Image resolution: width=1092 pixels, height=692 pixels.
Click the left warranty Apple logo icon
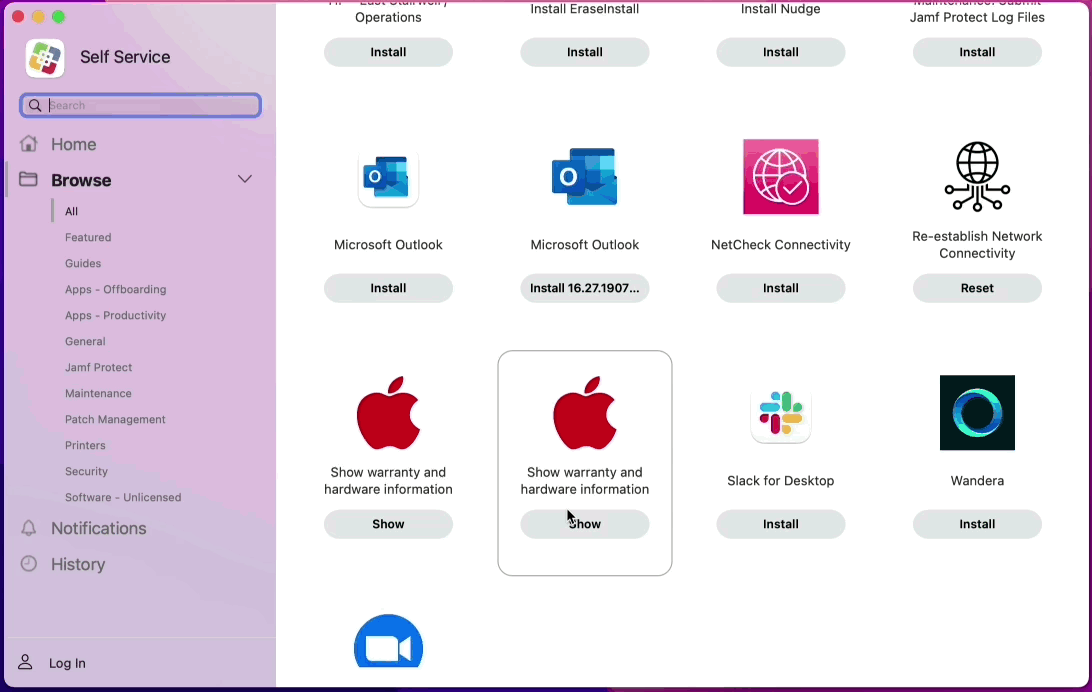(388, 413)
